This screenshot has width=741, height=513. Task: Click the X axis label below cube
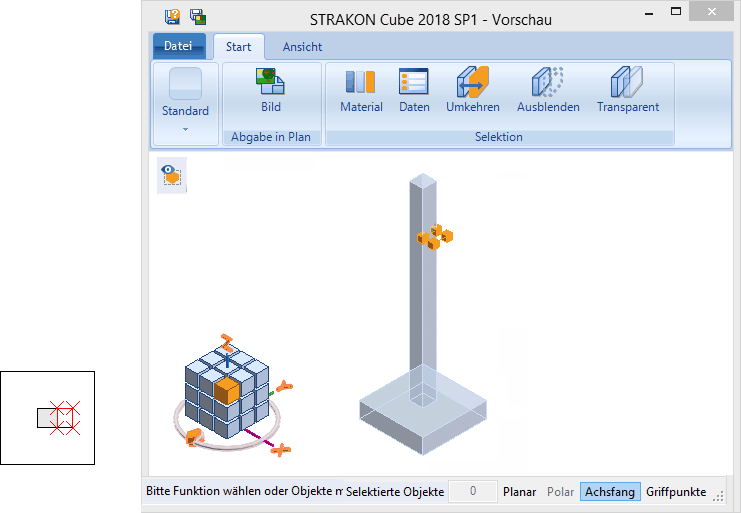click(281, 450)
